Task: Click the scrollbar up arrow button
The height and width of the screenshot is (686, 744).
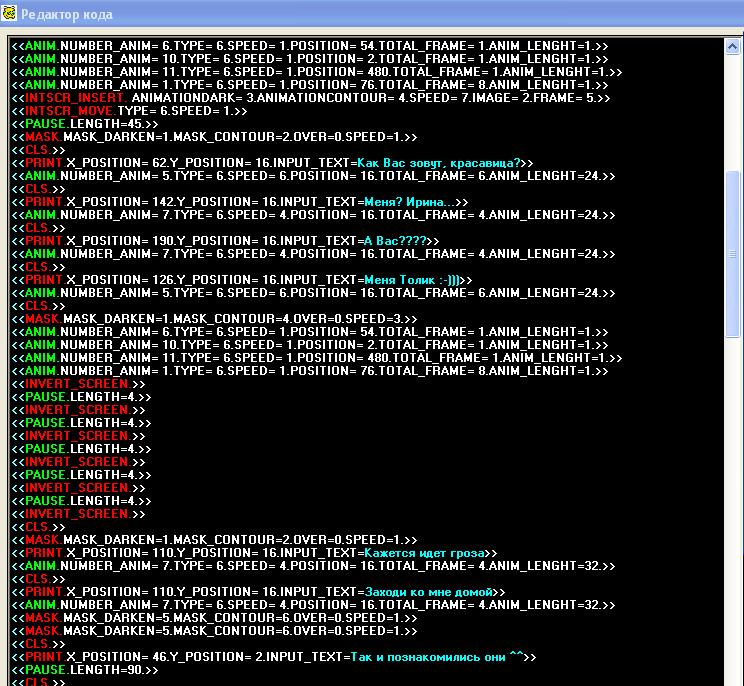Action: (732, 46)
